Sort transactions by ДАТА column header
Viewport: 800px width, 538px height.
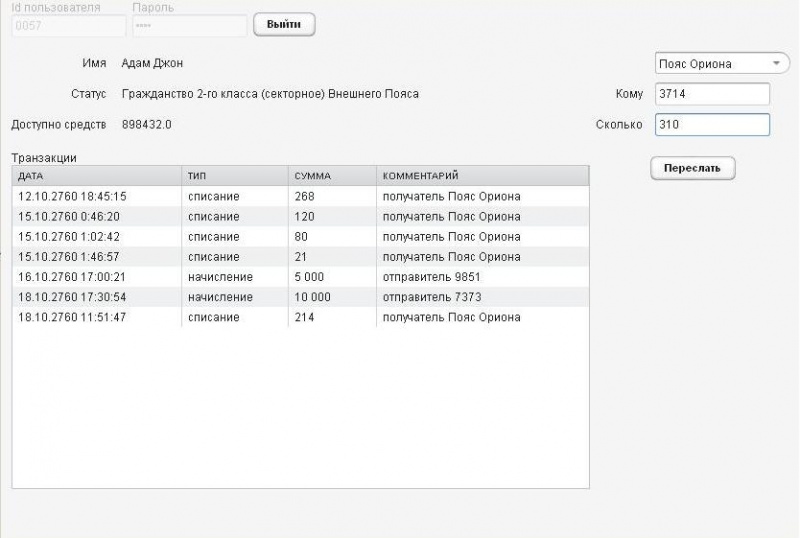tap(97, 176)
